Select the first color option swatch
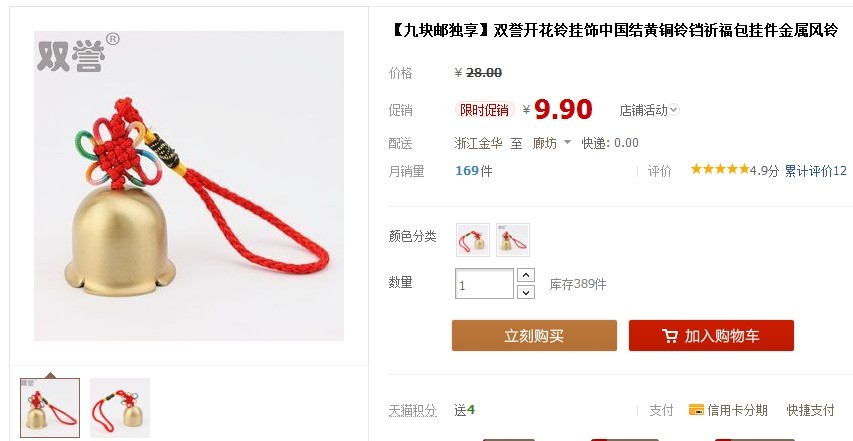This screenshot has height=441, width=853. [473, 240]
